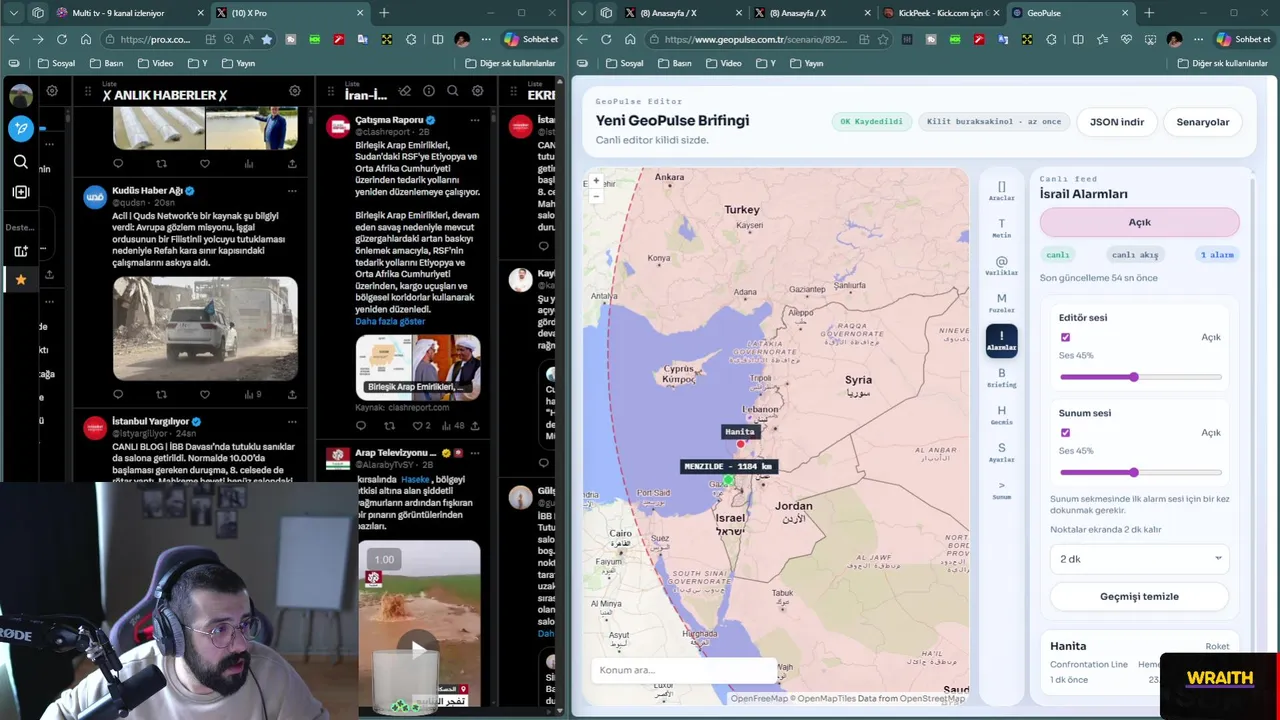The image size is (1280, 720).
Task: Click the JSON indir button
Action: coord(1117,122)
